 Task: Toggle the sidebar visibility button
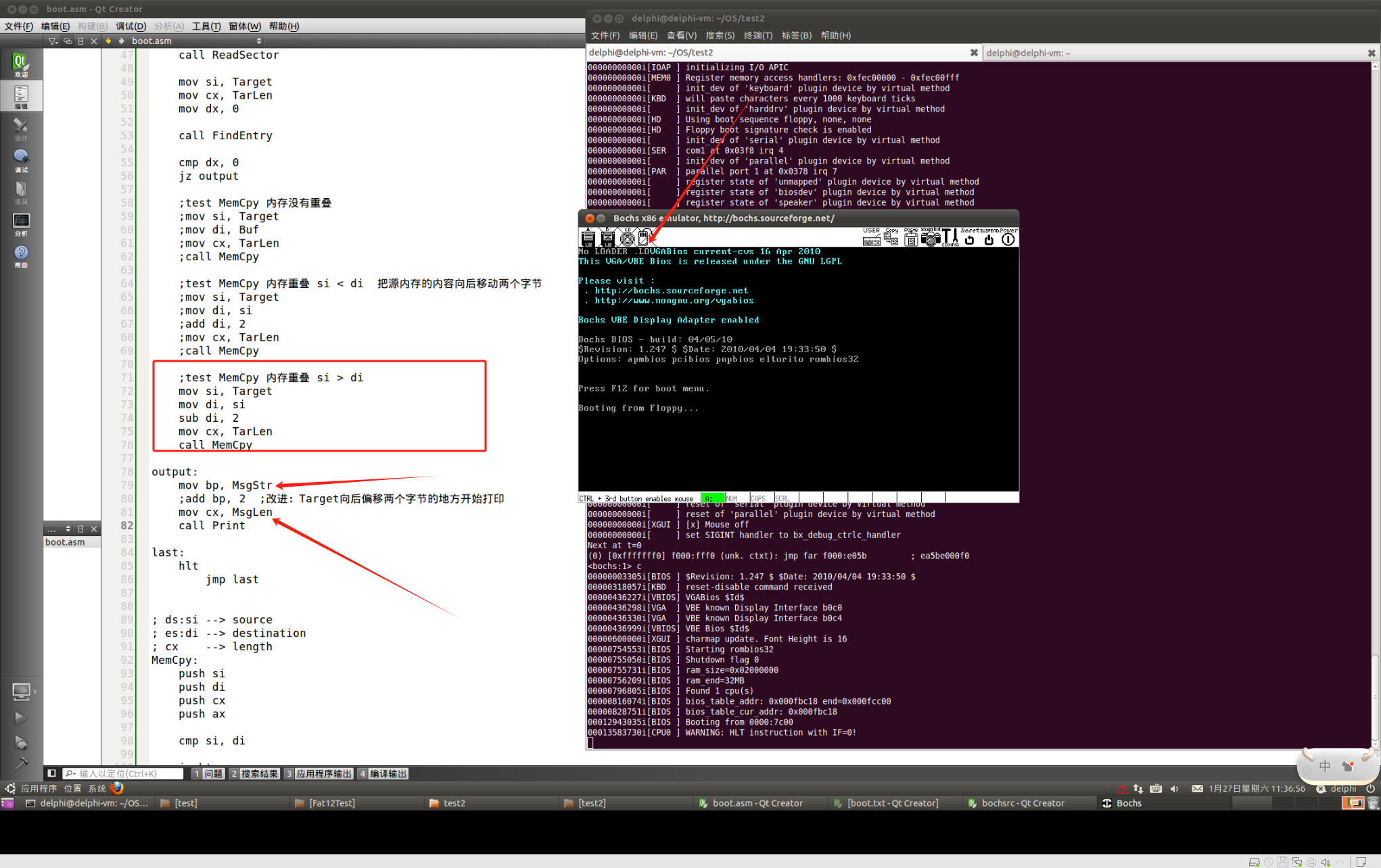tap(51, 773)
